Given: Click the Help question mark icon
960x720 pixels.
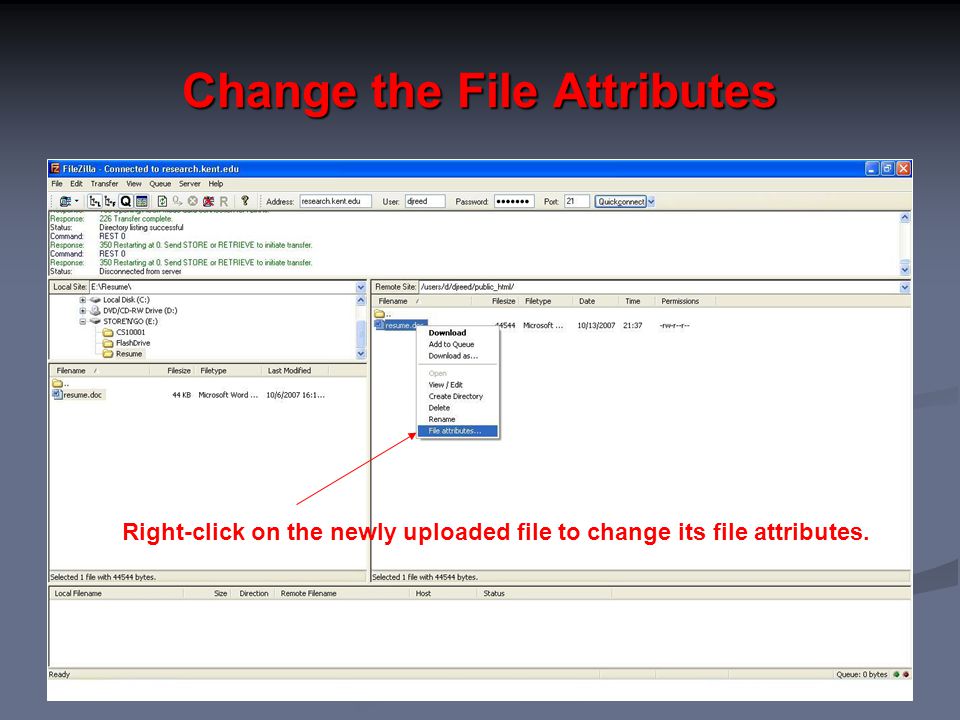Looking at the screenshot, I should point(245,201).
